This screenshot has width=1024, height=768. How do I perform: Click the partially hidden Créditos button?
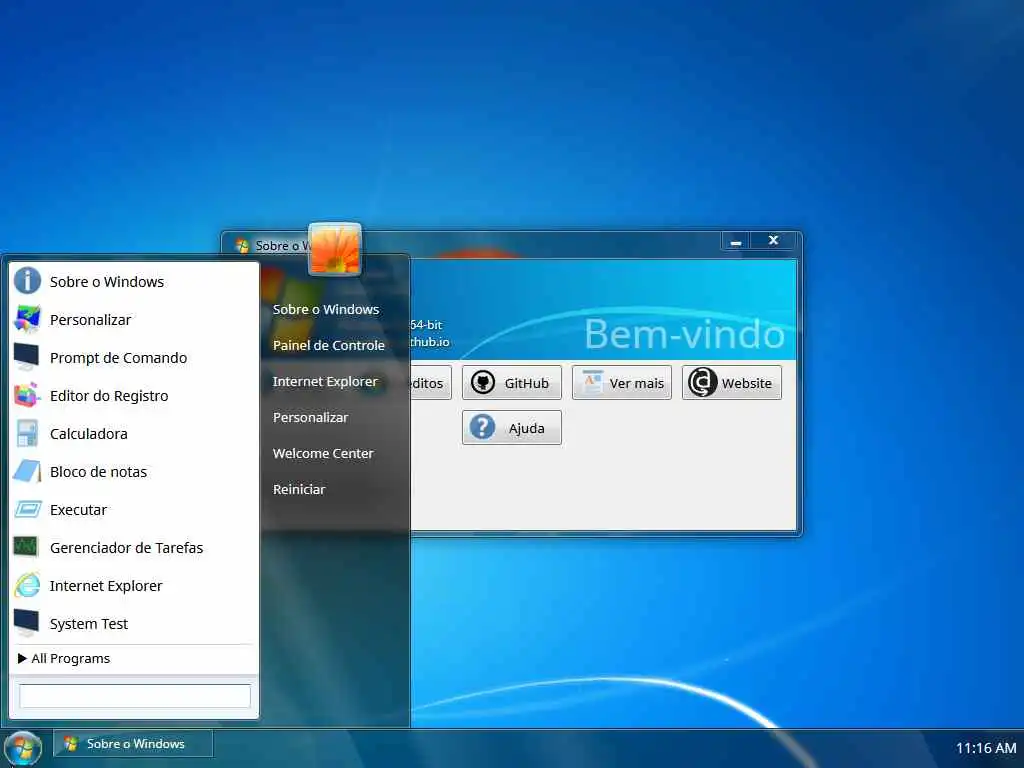point(430,383)
